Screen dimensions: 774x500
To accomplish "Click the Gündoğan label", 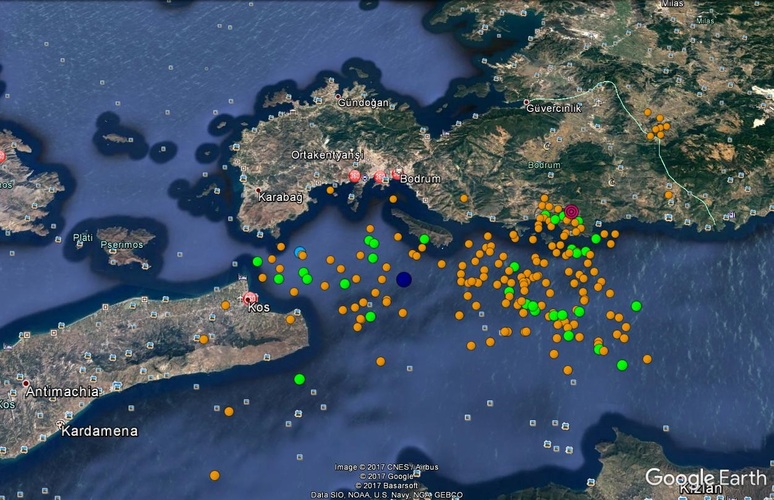I will coord(363,103).
